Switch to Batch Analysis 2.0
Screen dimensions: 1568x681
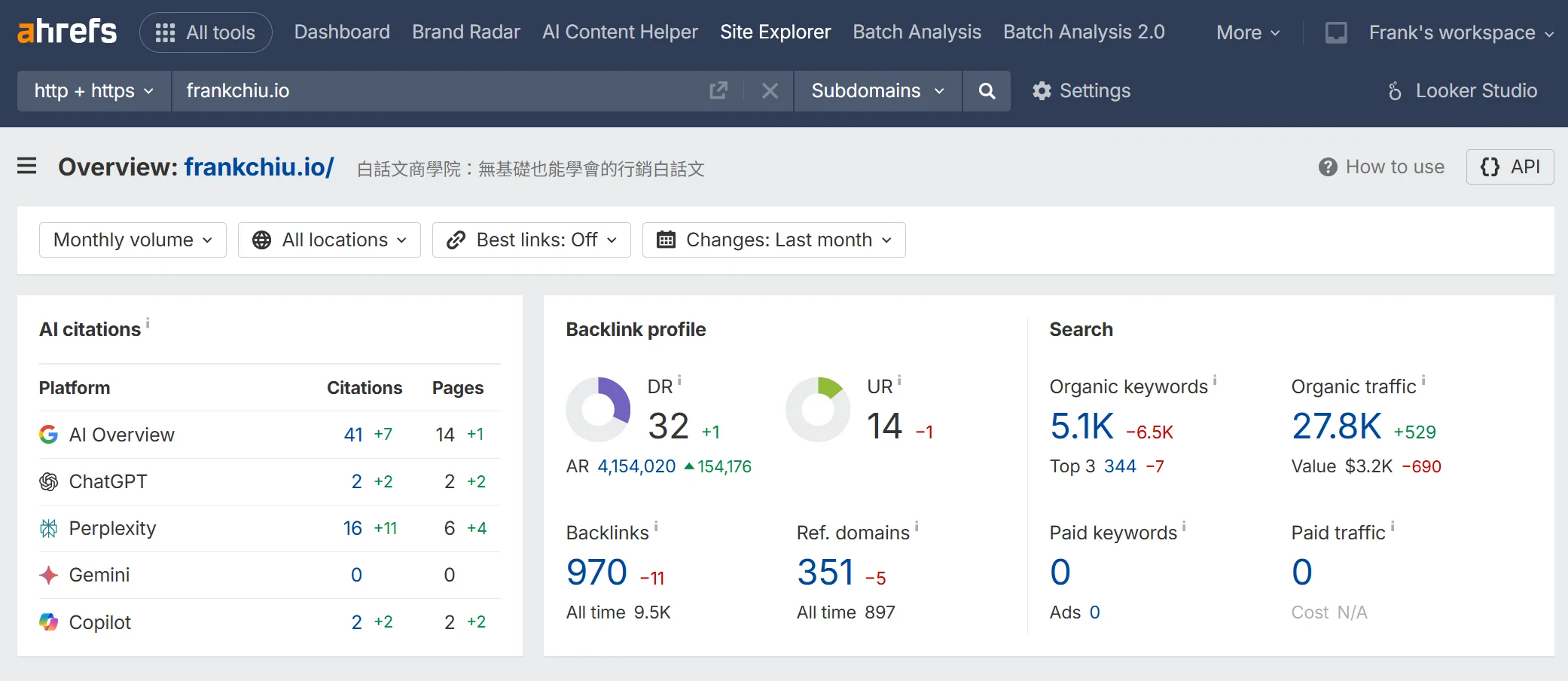coord(1084,32)
